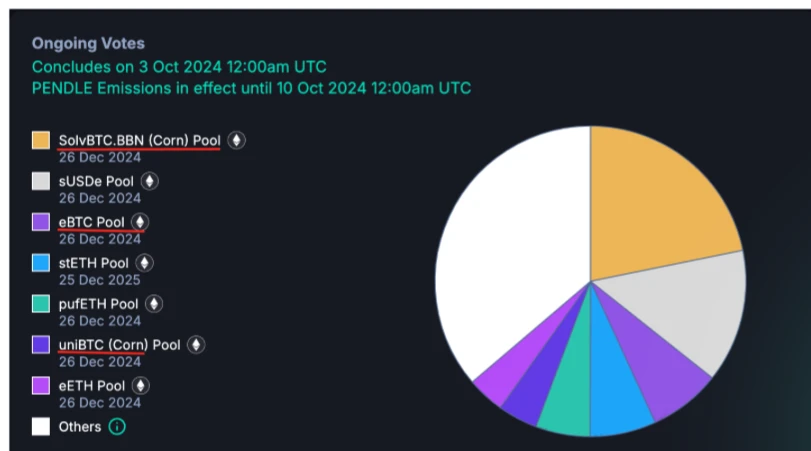Image resolution: width=811 pixels, height=451 pixels.
Task: Click the teal pufETH Pool legend swatch
Action: pos(41,304)
